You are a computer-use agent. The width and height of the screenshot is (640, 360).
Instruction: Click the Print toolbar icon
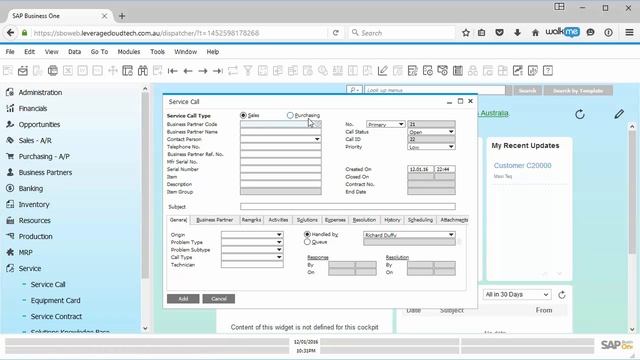tap(53, 71)
